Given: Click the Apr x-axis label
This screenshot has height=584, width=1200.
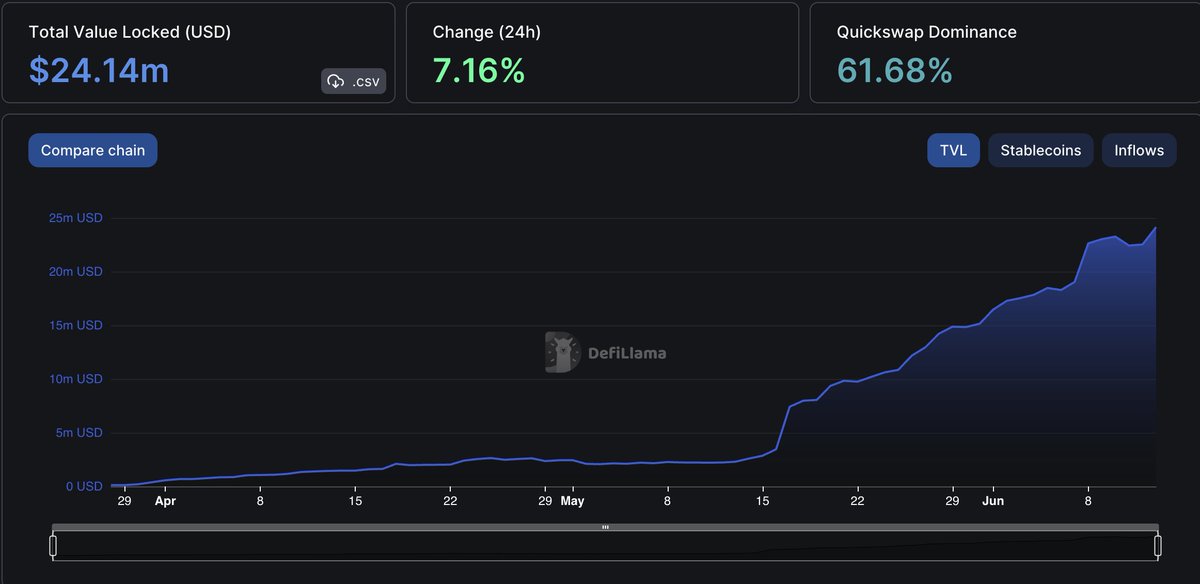Looking at the screenshot, I should (x=165, y=501).
